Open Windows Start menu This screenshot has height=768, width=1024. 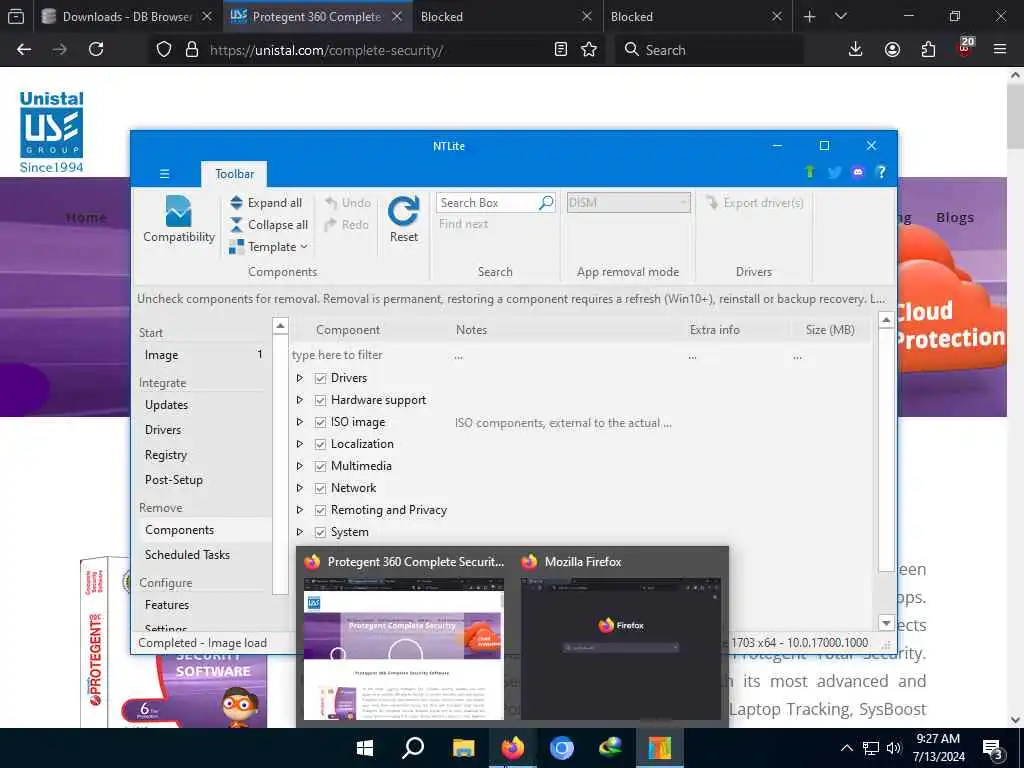point(365,748)
